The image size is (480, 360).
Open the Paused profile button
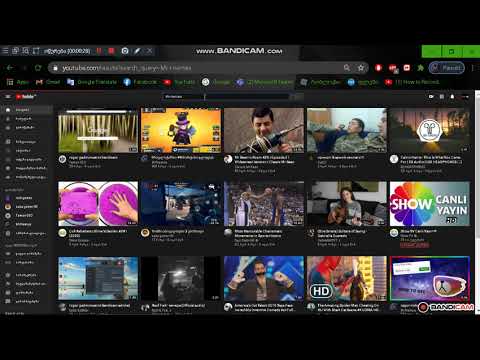[x=447, y=68]
